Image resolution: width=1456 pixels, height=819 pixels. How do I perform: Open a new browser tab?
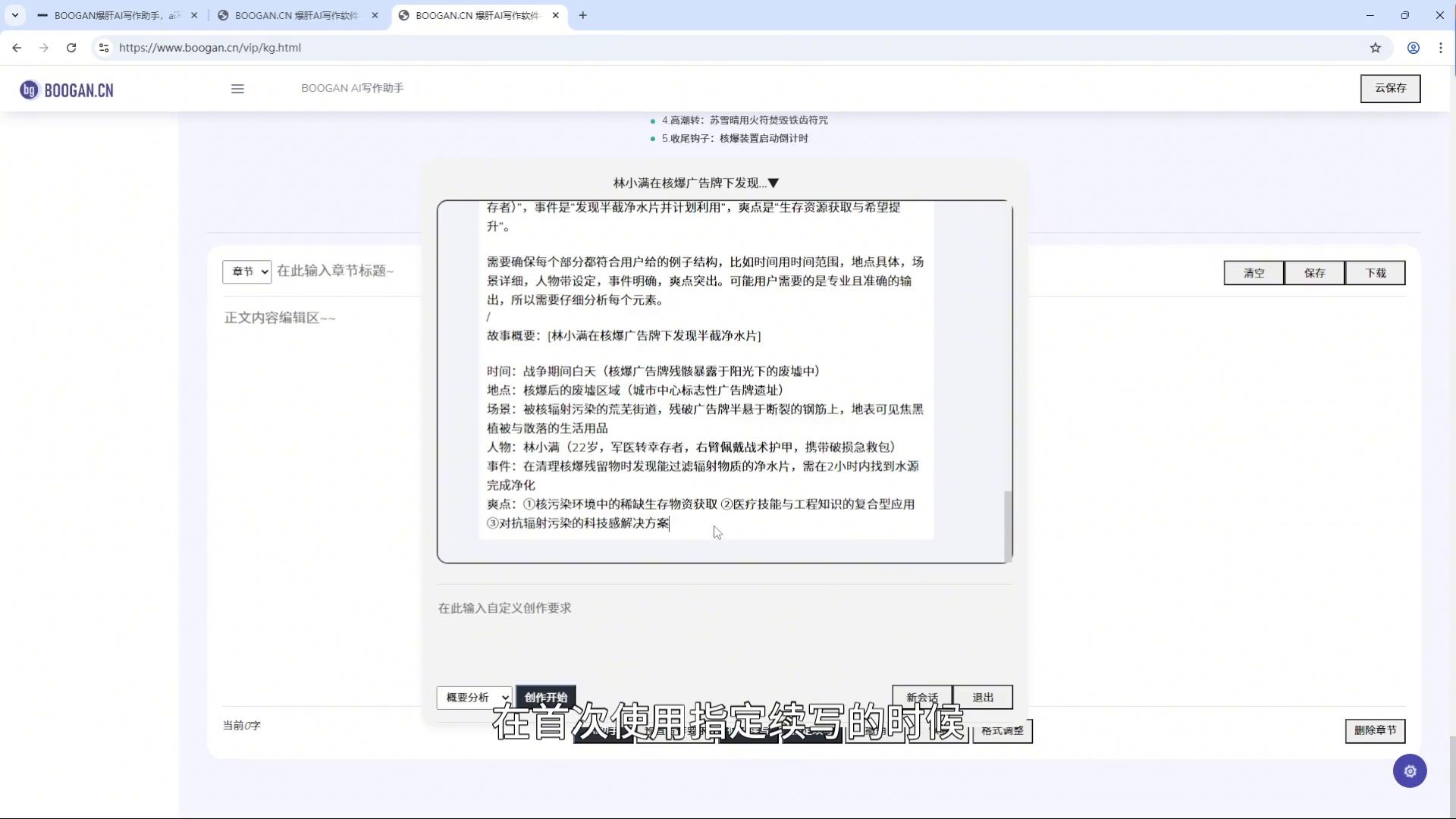583,15
